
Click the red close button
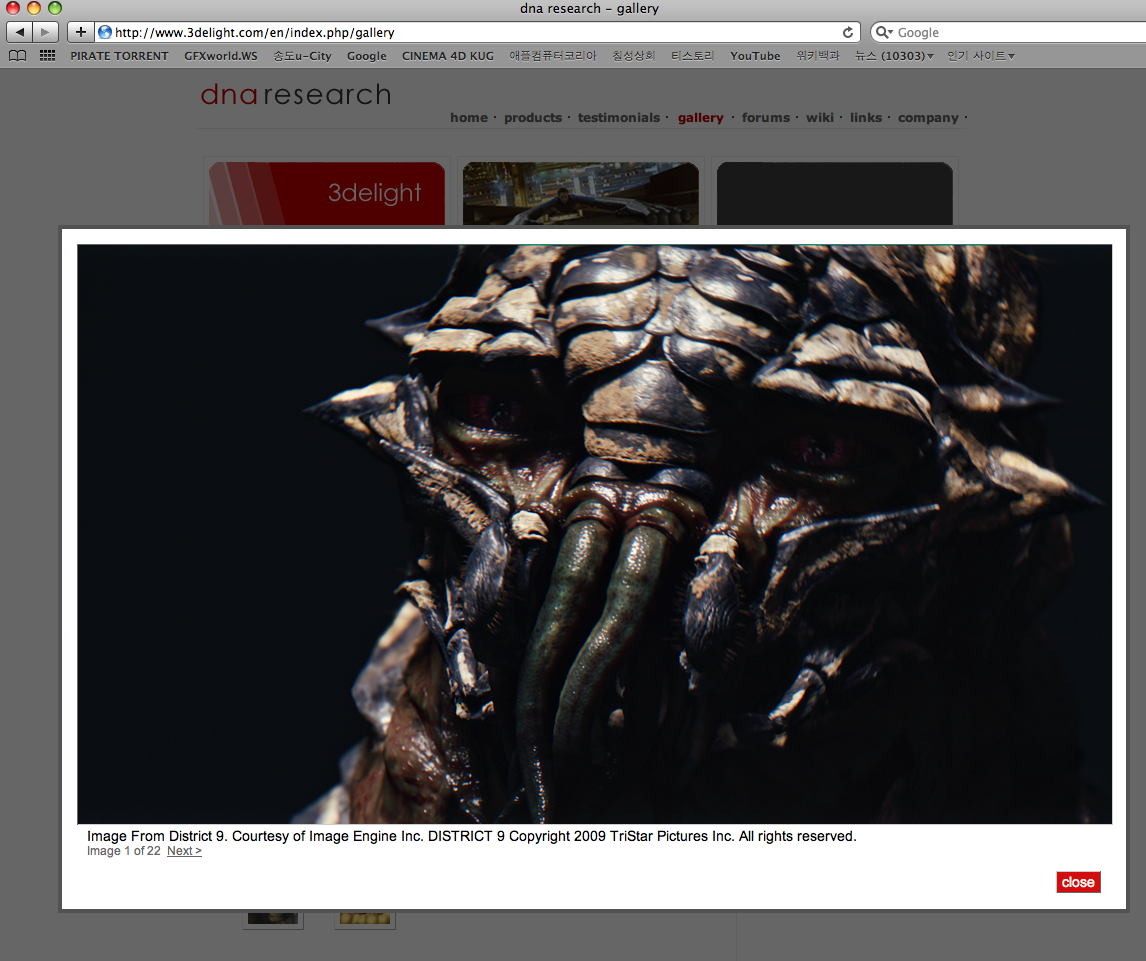pos(1078,882)
